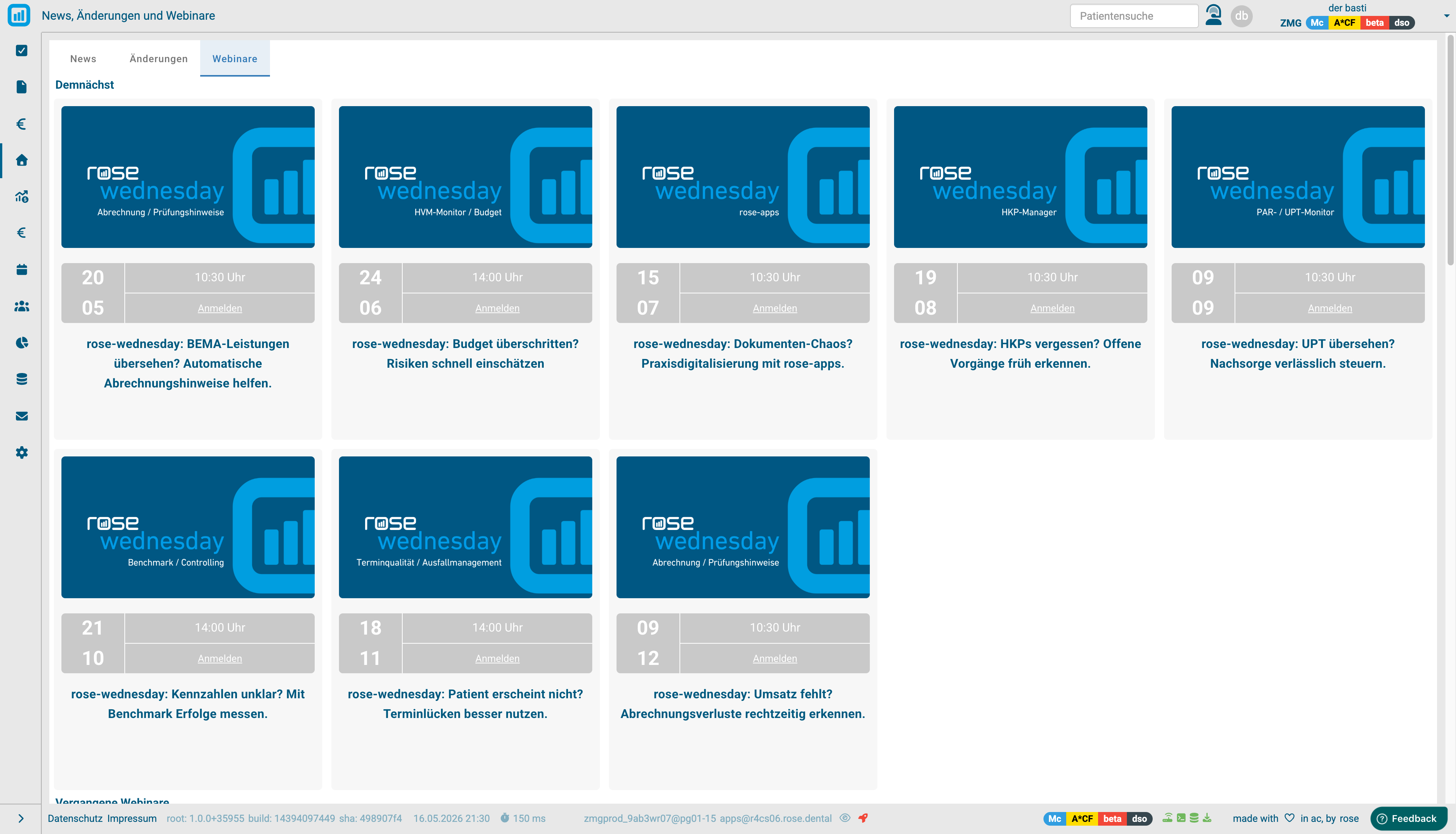Open the Terminqualität / Ausfallmanagement webinar thumbnail
Screen dimensions: 1456x834
(466, 527)
